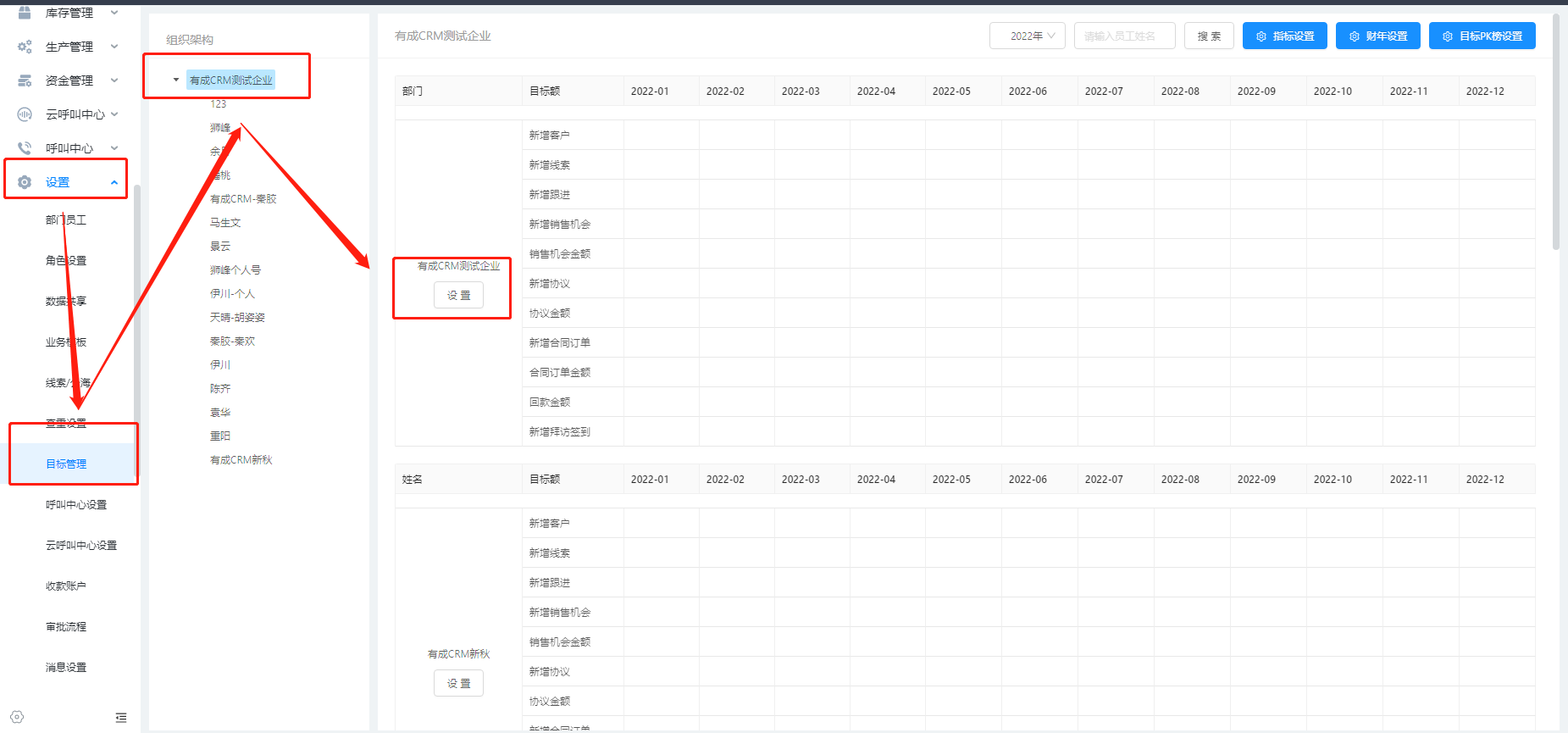Select 有成CRM新秋 in the org tree
The height and width of the screenshot is (733, 1568).
[241, 460]
